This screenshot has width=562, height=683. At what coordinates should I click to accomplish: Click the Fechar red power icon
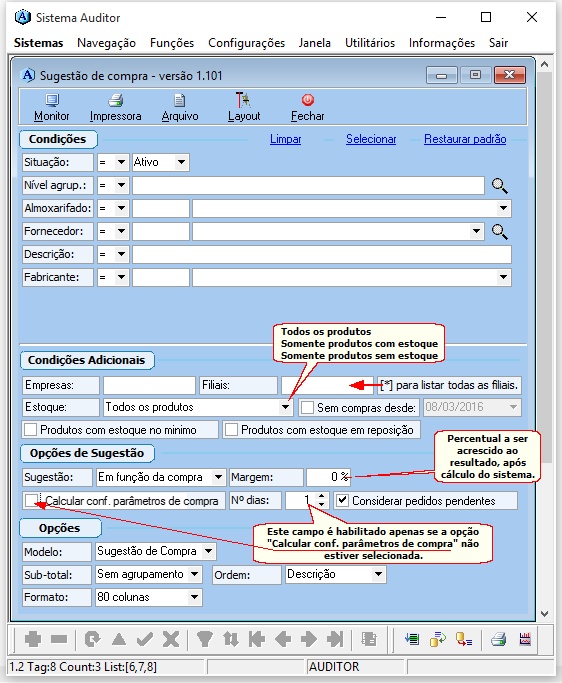click(x=308, y=100)
